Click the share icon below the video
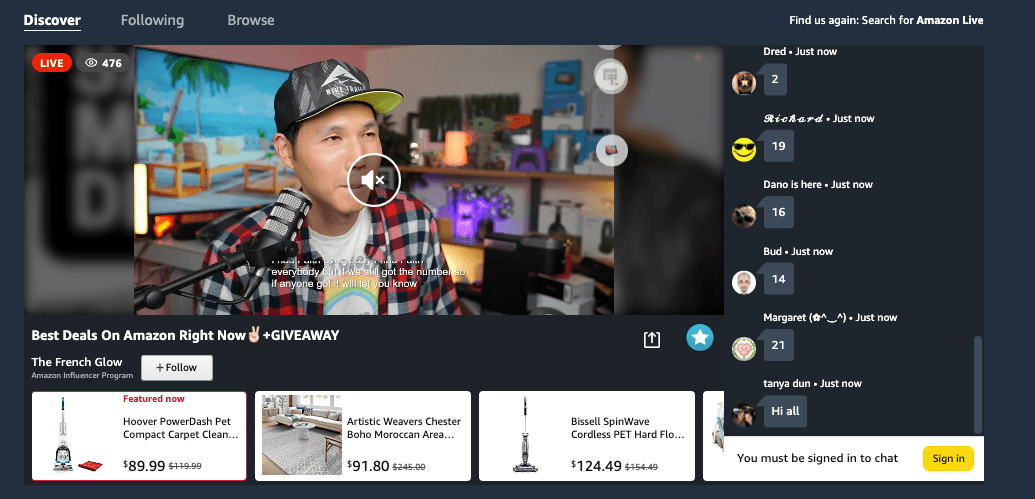 click(x=651, y=339)
